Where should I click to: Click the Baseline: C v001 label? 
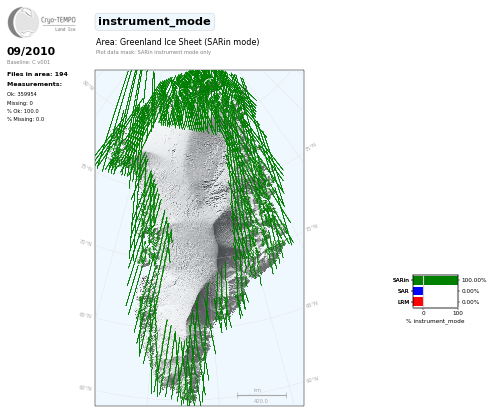28,62
